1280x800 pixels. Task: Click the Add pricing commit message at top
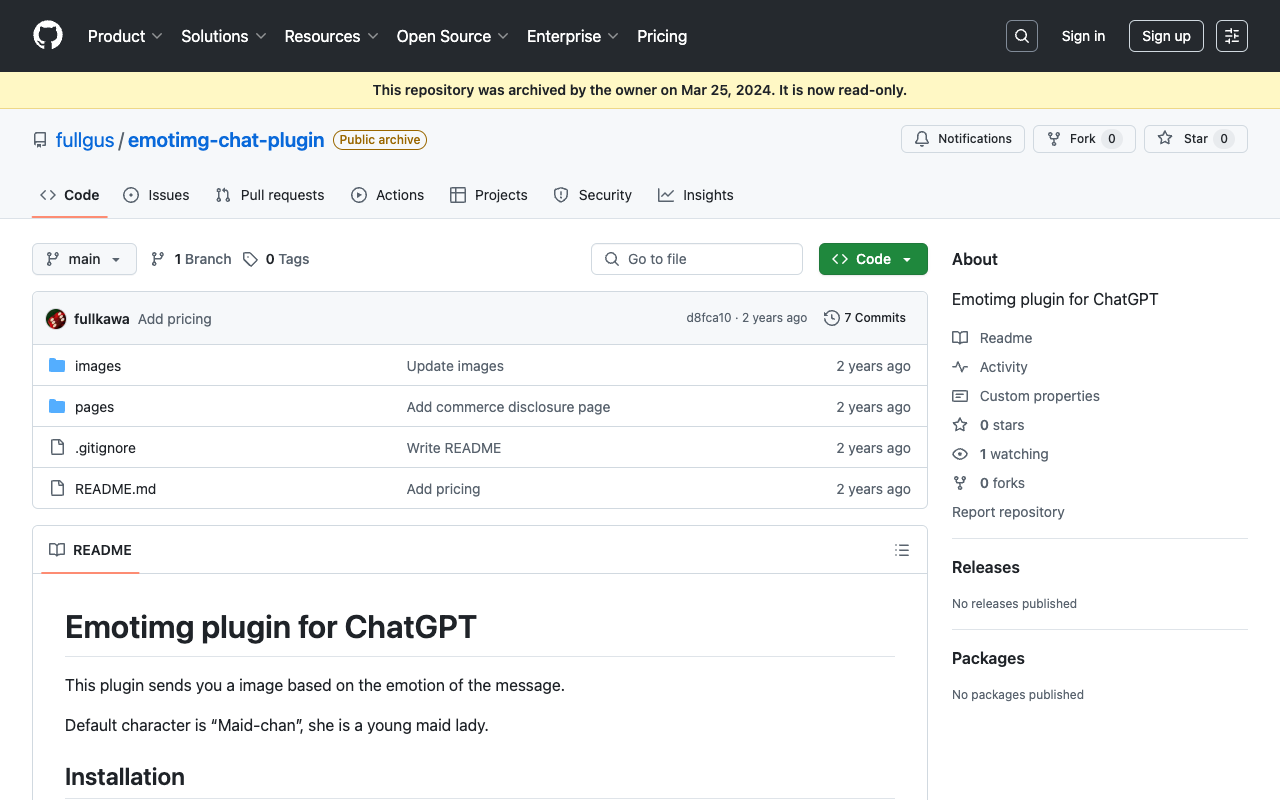tap(175, 319)
